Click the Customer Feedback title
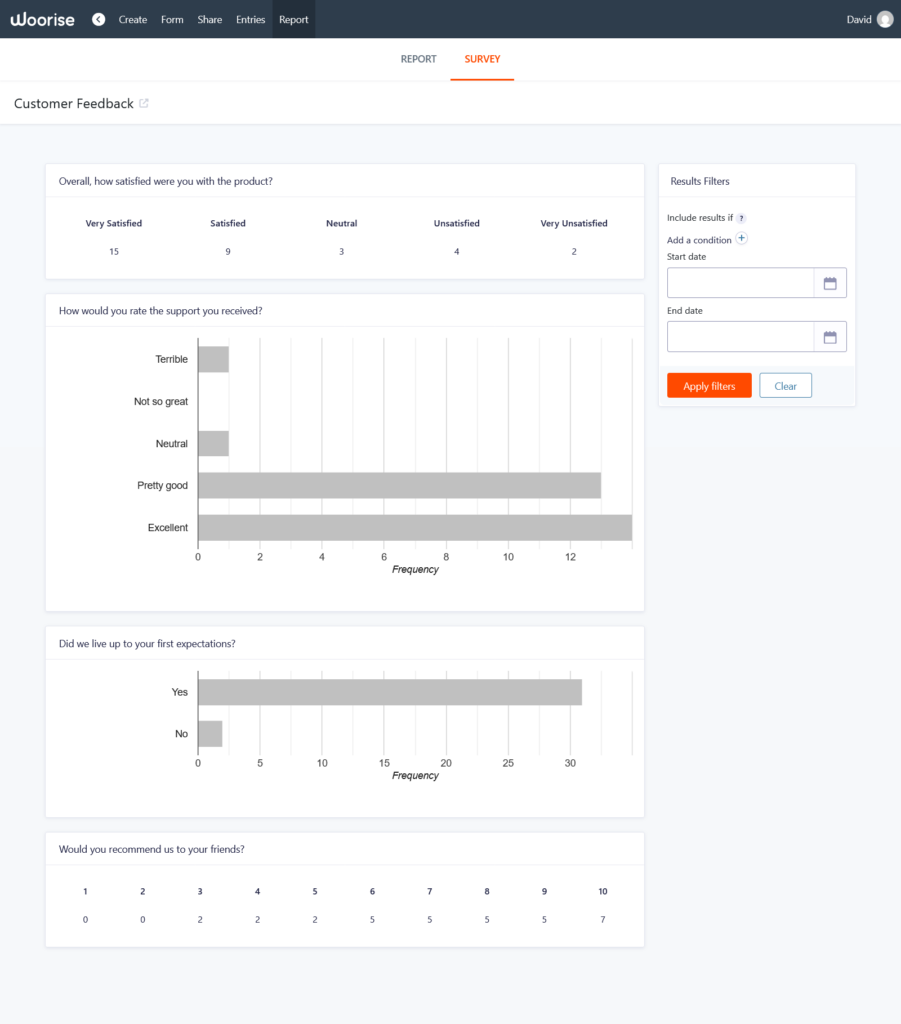901x1024 pixels. (x=73, y=102)
